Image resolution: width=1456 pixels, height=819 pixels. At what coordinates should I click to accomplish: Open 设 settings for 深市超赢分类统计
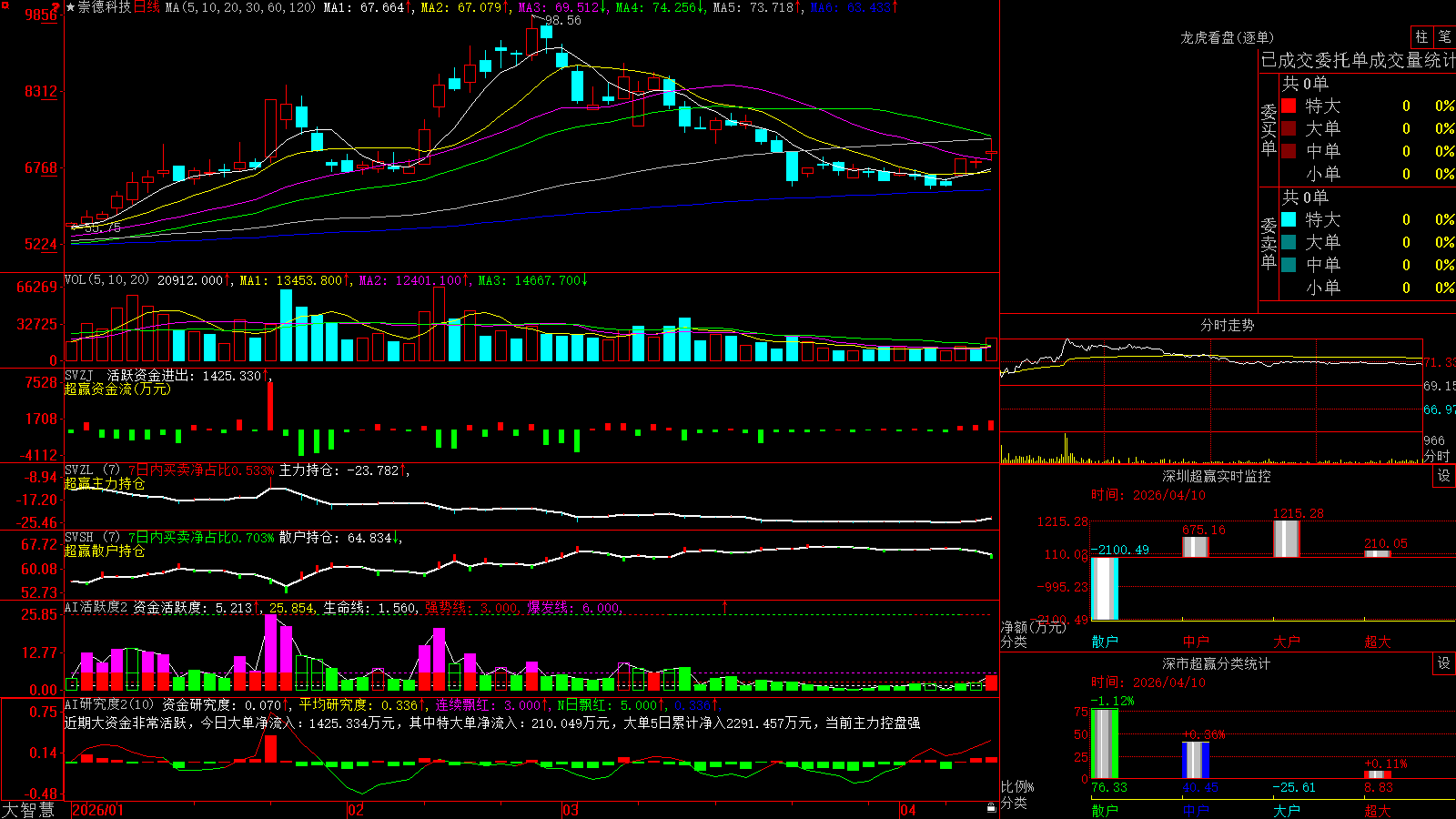pos(1444,663)
